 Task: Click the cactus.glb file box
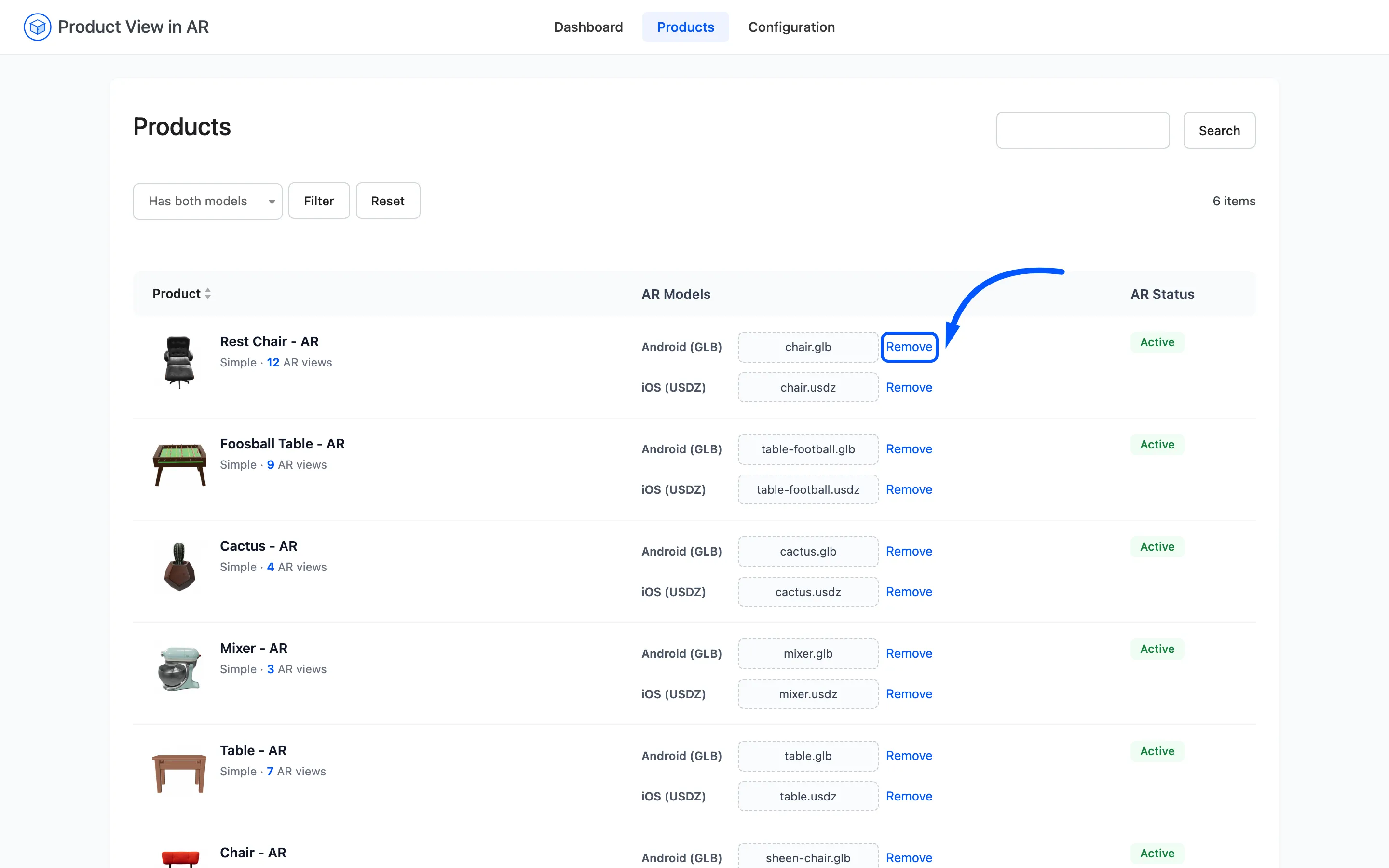coord(807,551)
